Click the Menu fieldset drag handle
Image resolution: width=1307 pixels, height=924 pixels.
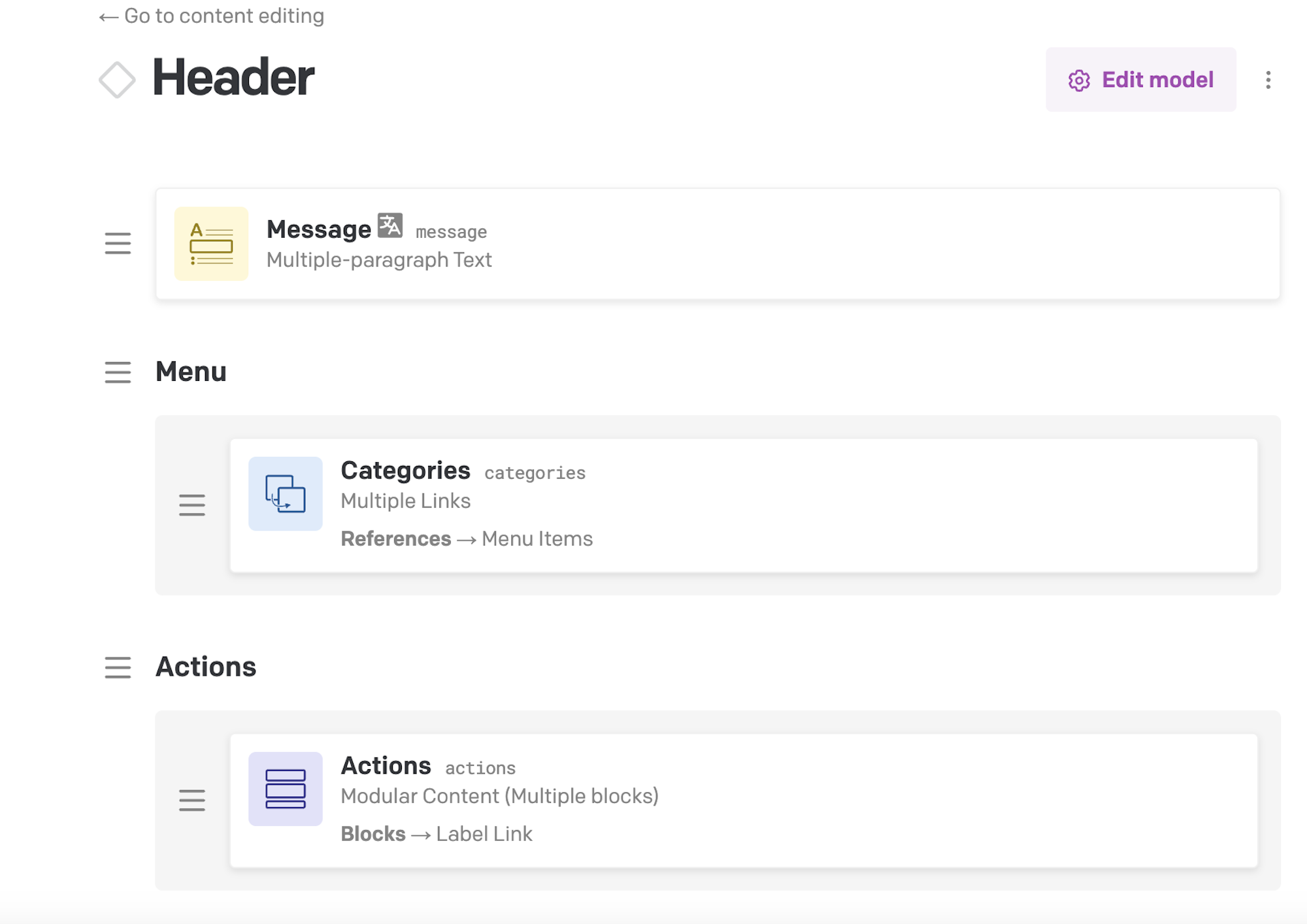pyautogui.click(x=118, y=372)
